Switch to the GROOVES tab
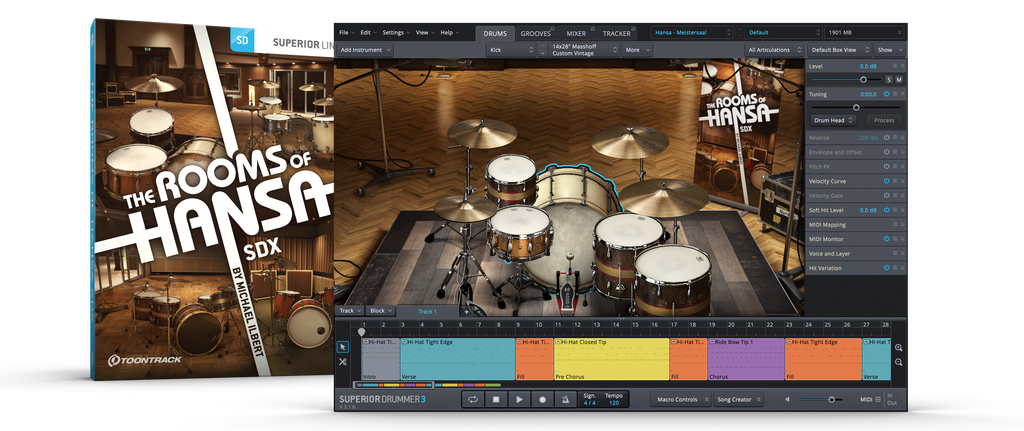Image resolution: width=1024 pixels, height=431 pixels. click(x=536, y=33)
